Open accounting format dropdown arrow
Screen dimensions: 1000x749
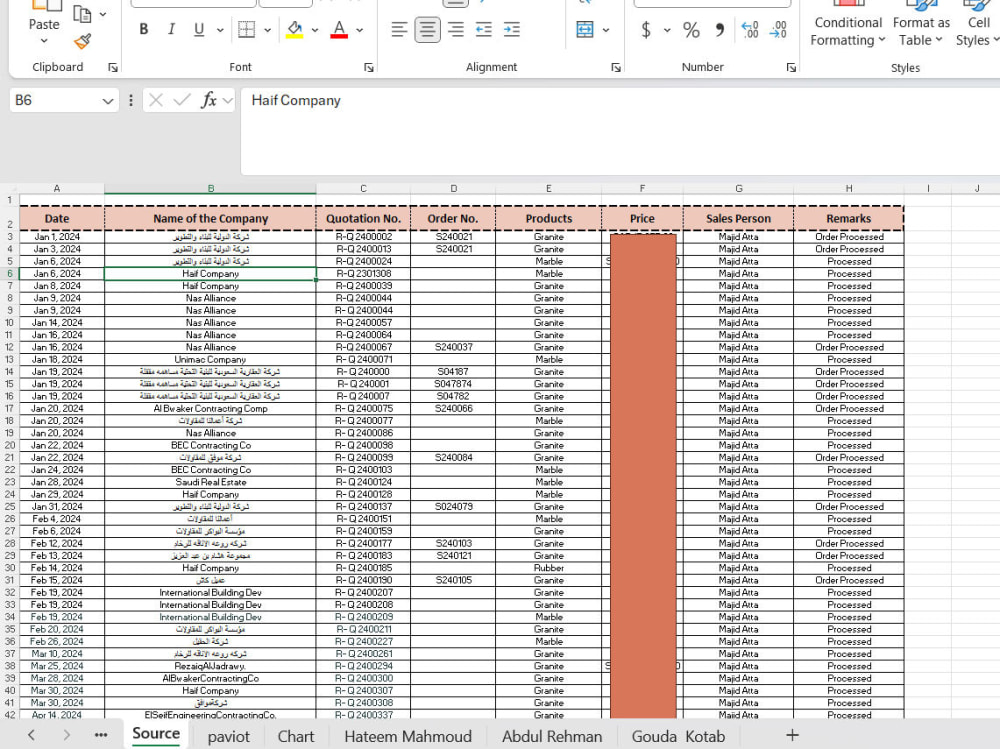[667, 30]
